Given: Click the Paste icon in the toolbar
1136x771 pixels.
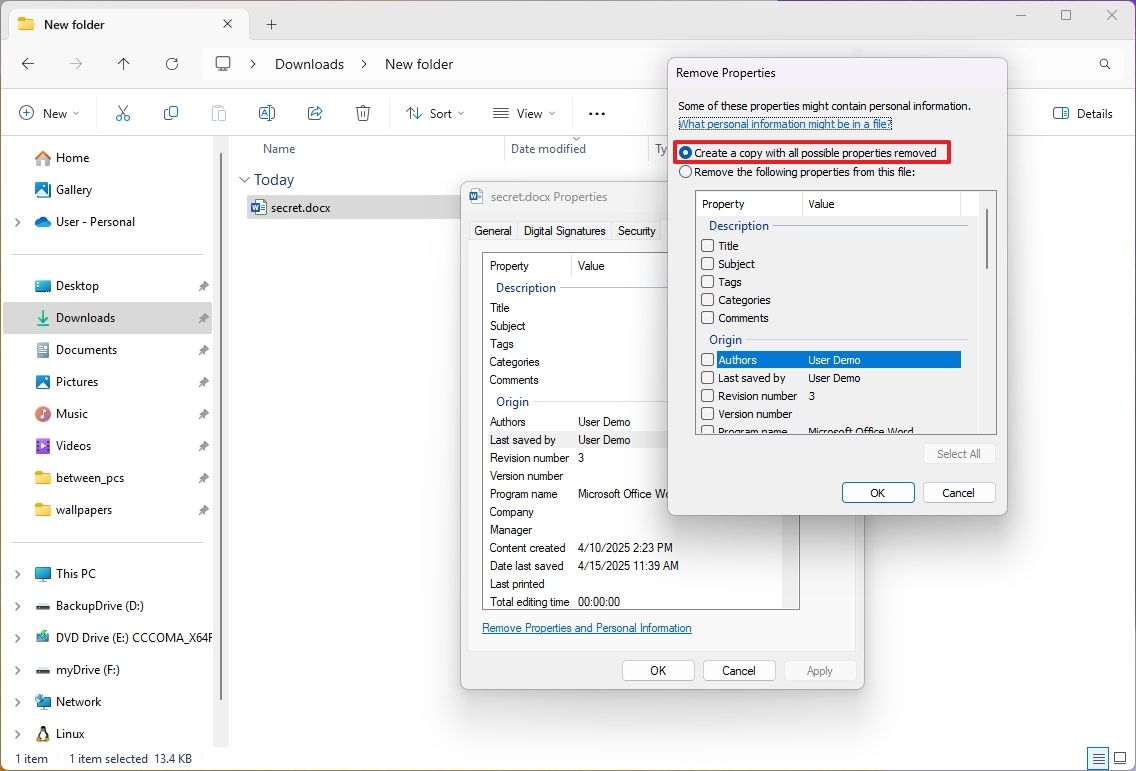Looking at the screenshot, I should 218,113.
